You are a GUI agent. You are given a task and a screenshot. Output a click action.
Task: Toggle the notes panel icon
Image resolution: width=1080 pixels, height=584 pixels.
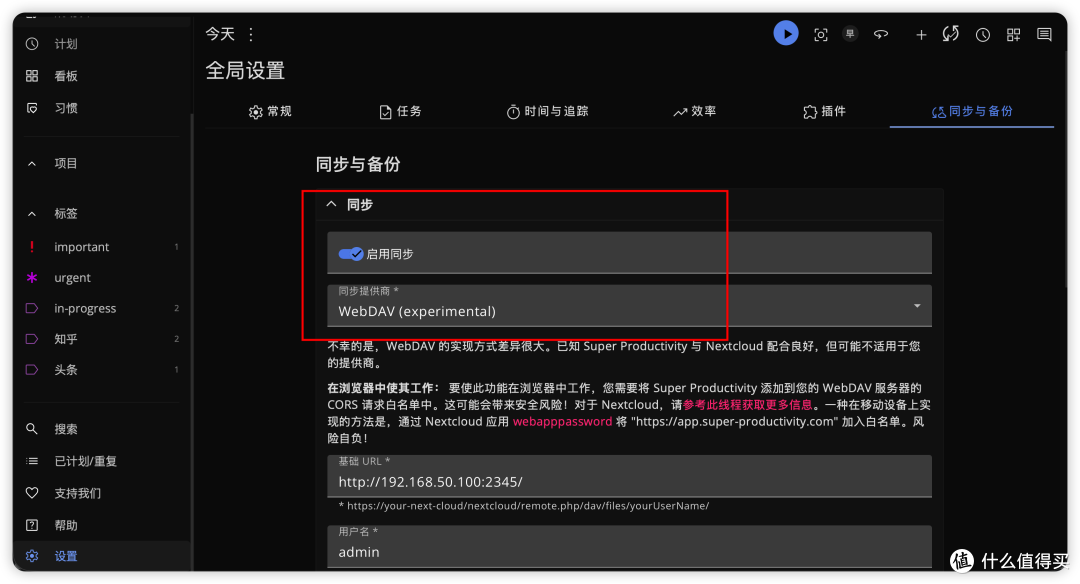coord(1044,34)
